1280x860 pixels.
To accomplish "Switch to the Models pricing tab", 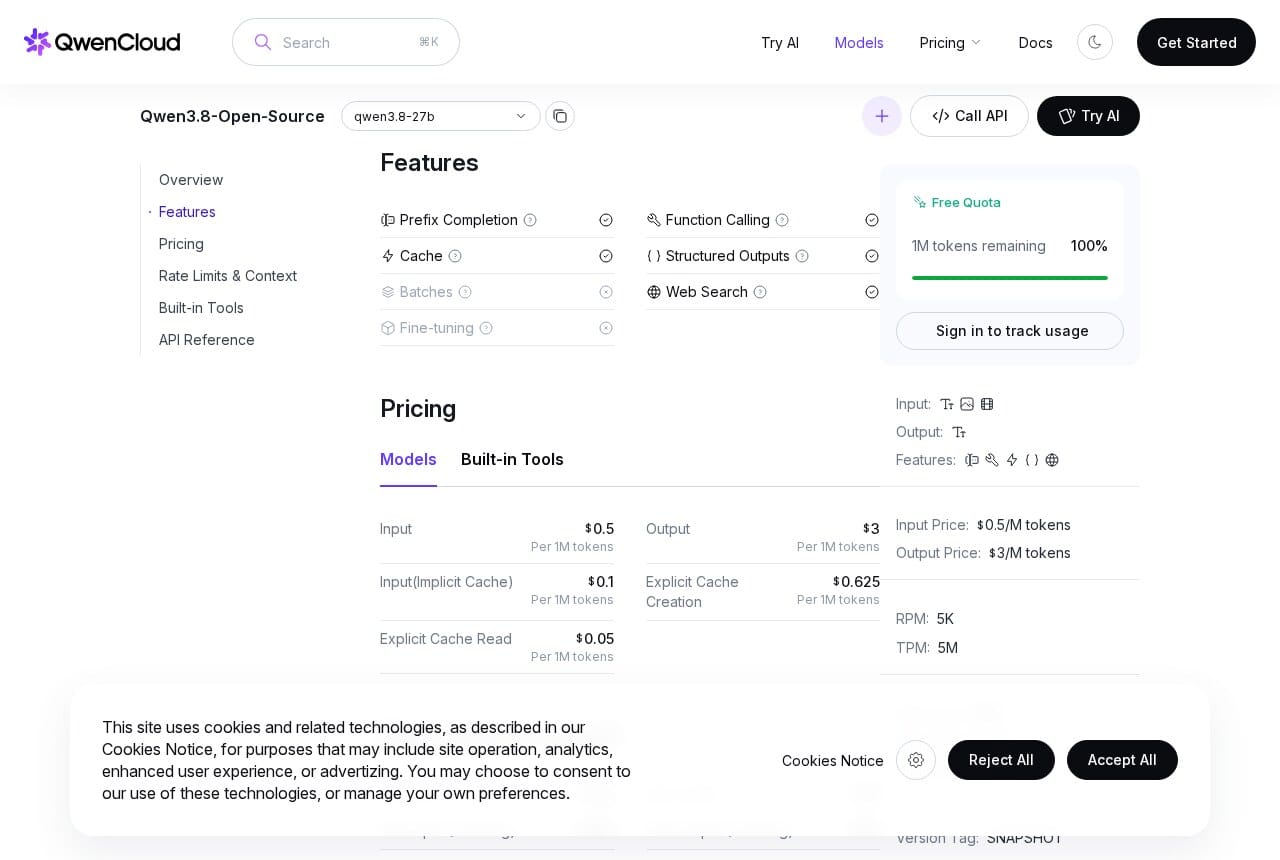I will [x=408, y=460].
